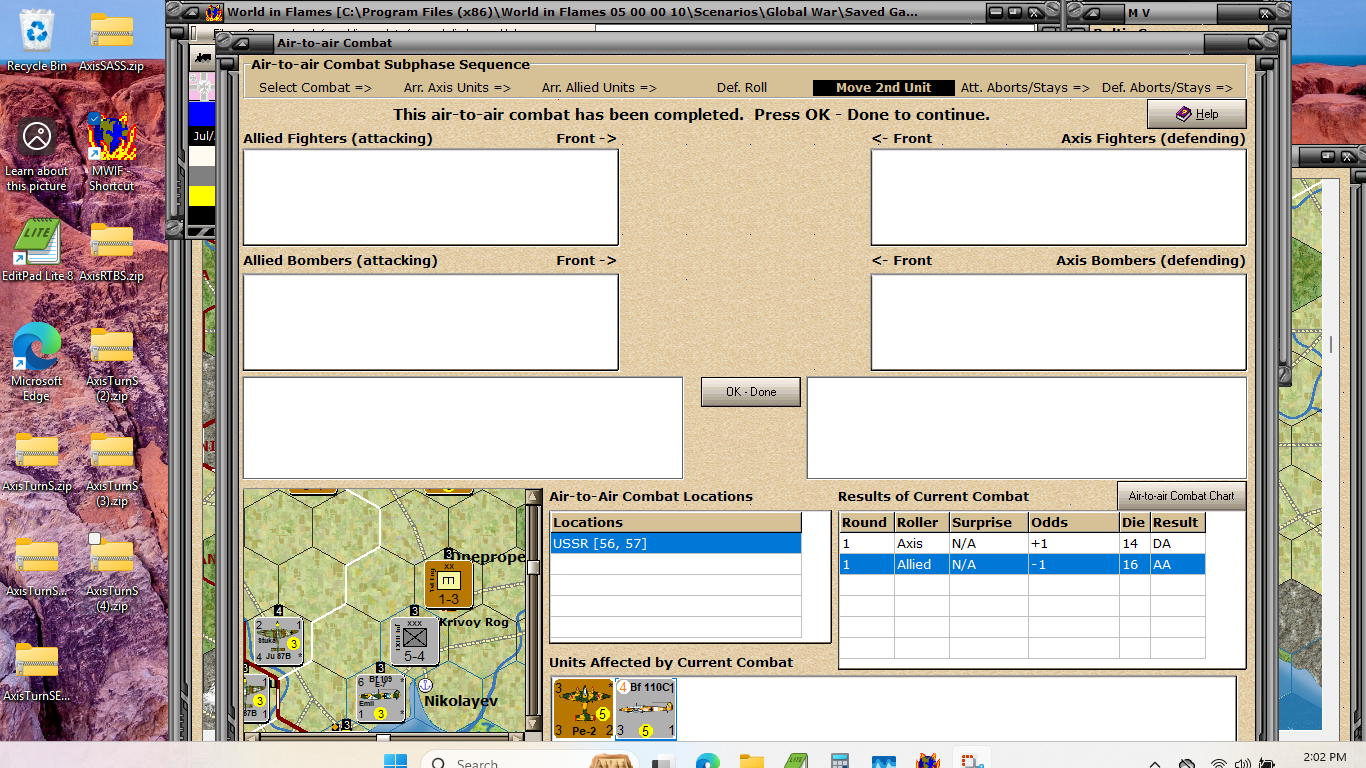The width and height of the screenshot is (1366, 768).
Task: Click the Arr. Axis Units subphase label
Action: pyautogui.click(x=457, y=87)
